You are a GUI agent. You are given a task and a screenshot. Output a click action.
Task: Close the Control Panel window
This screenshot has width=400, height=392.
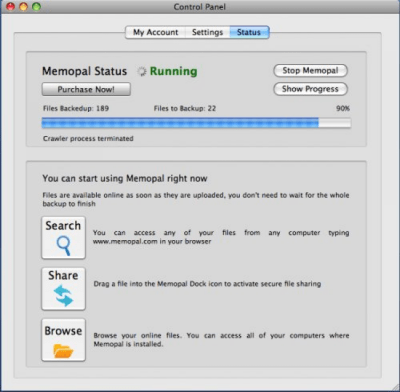(11, 7)
